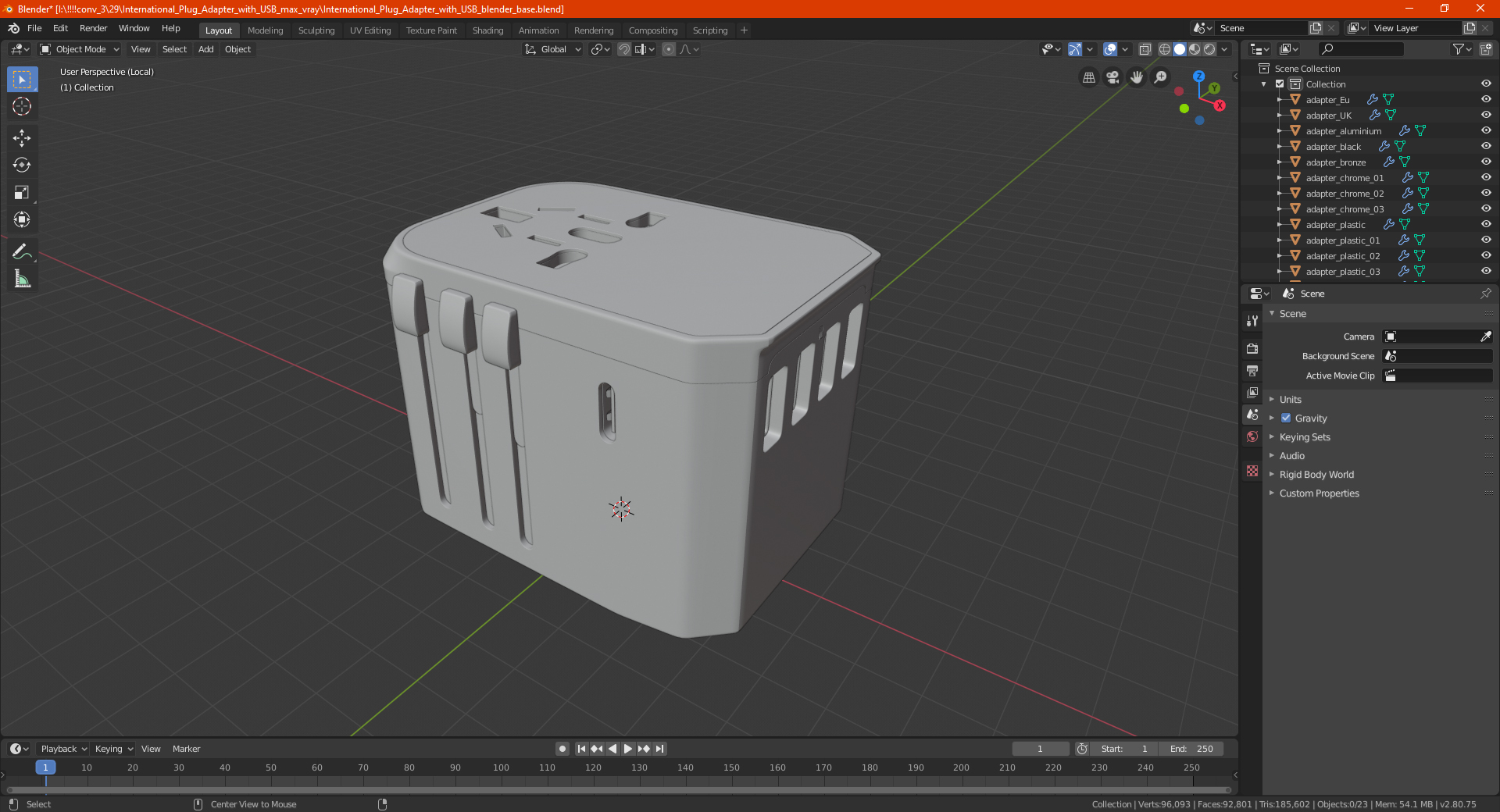
Task: Hide adapter_UK in the outliner
Action: pyautogui.click(x=1486, y=116)
